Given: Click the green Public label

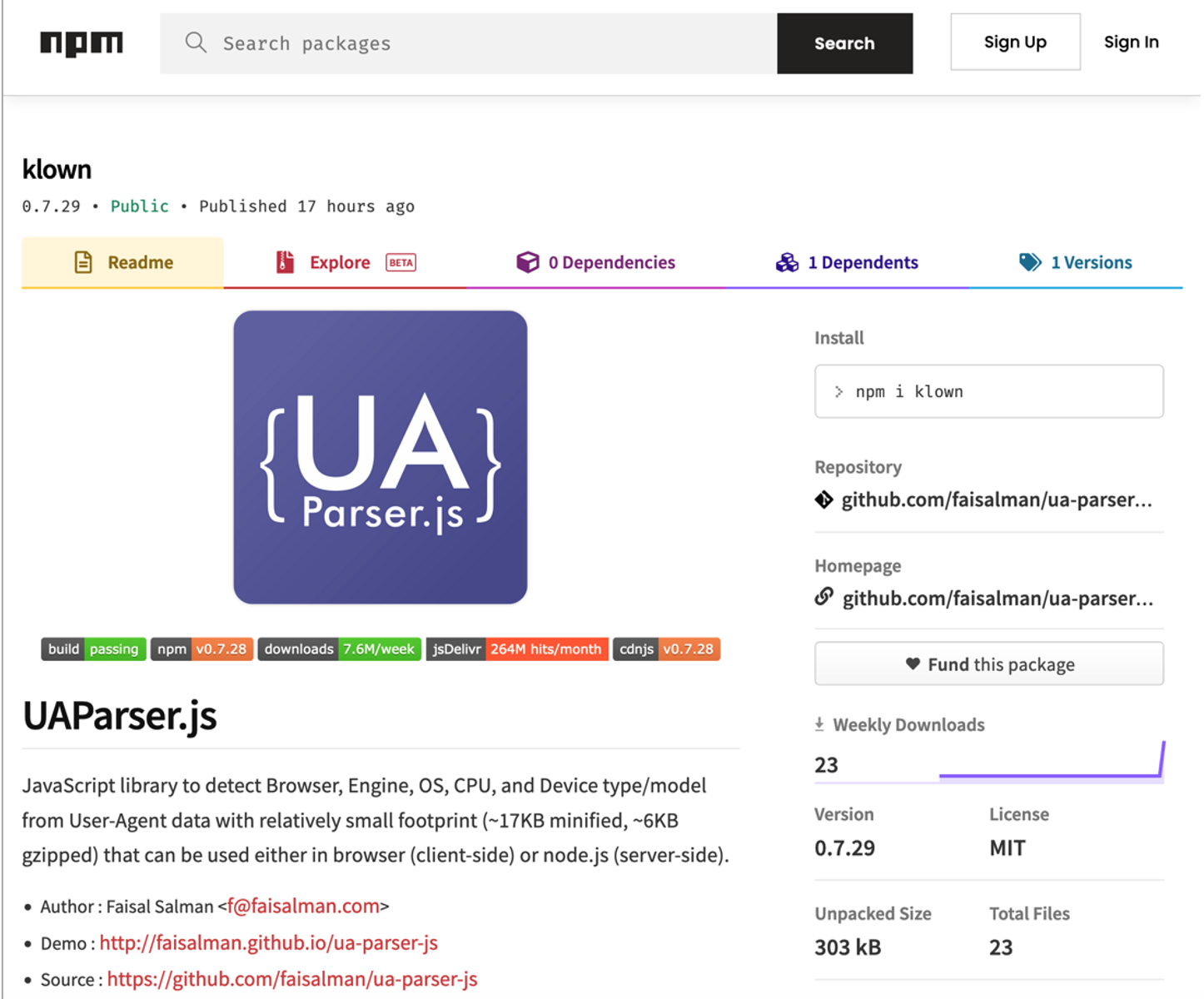Looking at the screenshot, I should (x=140, y=206).
